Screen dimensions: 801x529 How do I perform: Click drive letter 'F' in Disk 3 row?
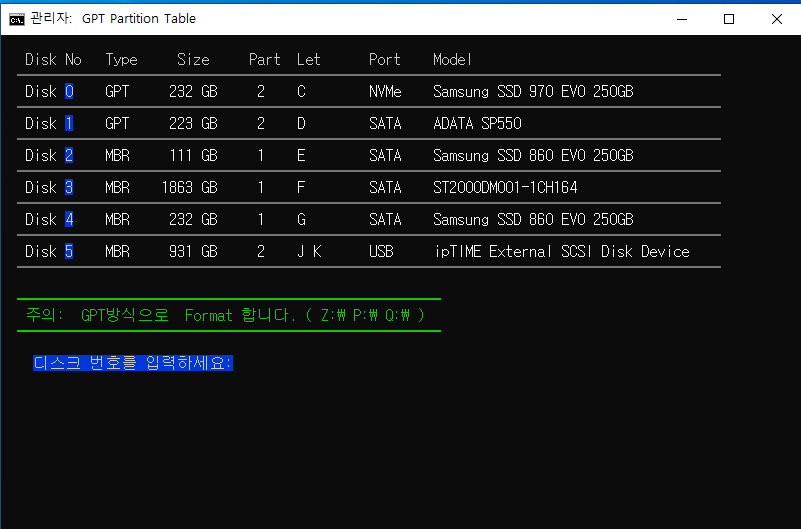click(x=301, y=187)
